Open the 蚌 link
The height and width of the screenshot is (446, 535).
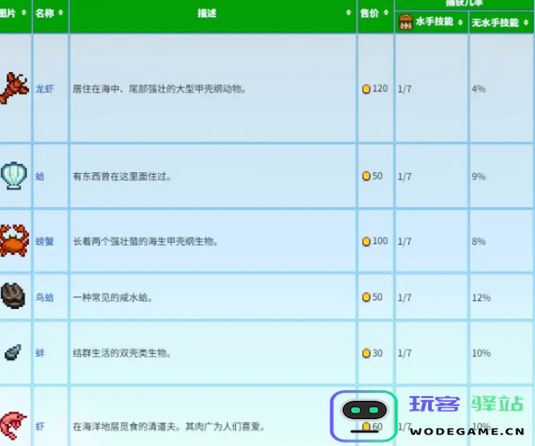[x=40, y=353]
